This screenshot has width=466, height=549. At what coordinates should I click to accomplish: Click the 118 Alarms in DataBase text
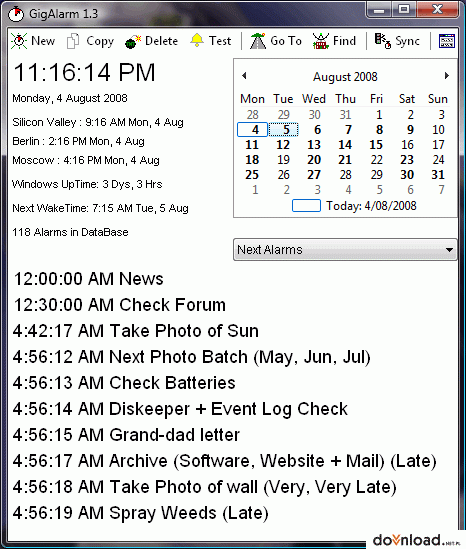[x=70, y=232]
